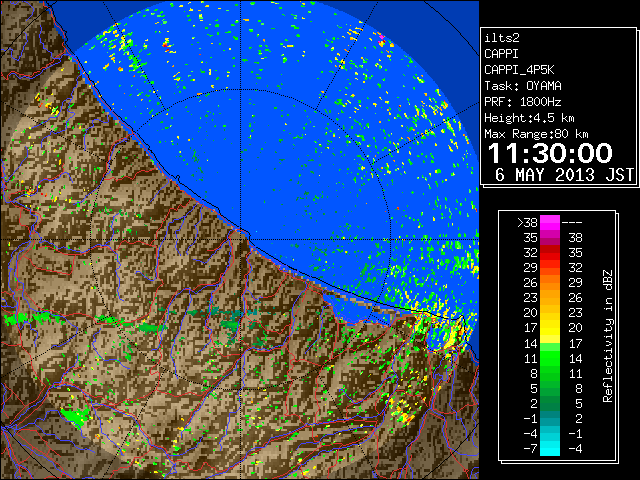Pick the red 32–35 dBZ swatch

550,253
